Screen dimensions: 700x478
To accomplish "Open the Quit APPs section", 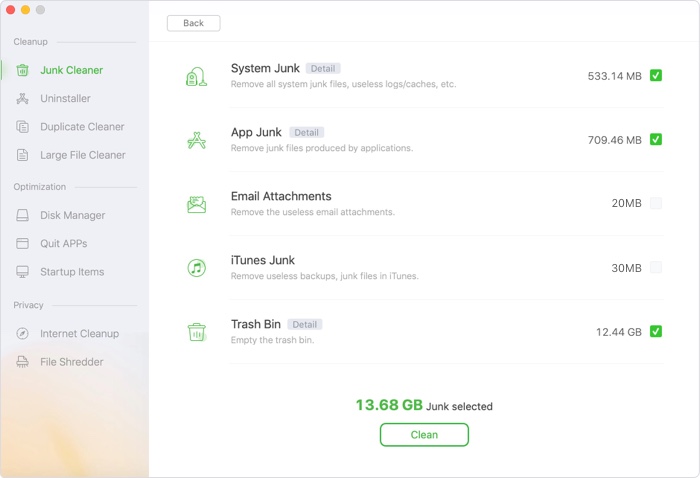I will (63, 243).
